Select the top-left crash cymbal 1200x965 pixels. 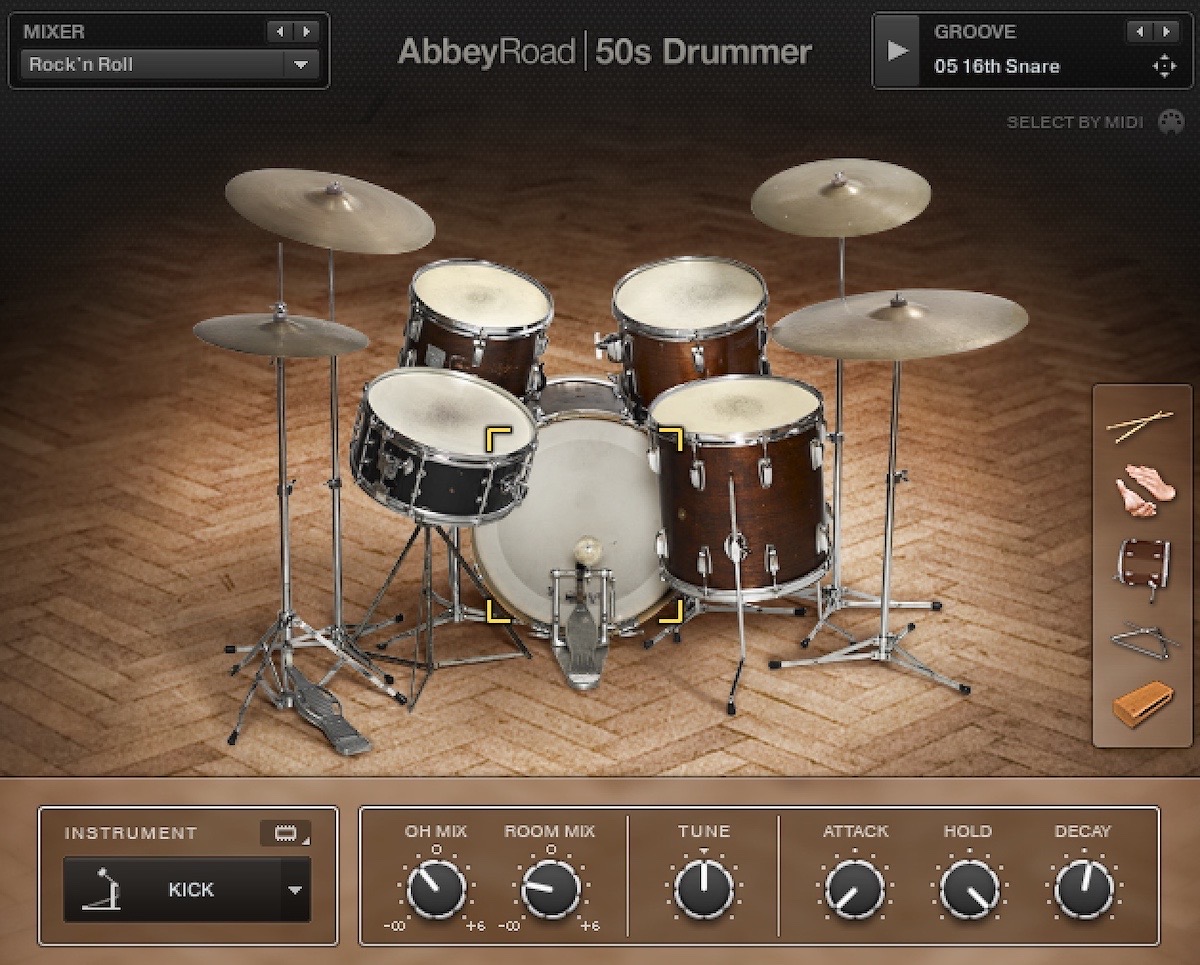pyautogui.click(x=329, y=210)
